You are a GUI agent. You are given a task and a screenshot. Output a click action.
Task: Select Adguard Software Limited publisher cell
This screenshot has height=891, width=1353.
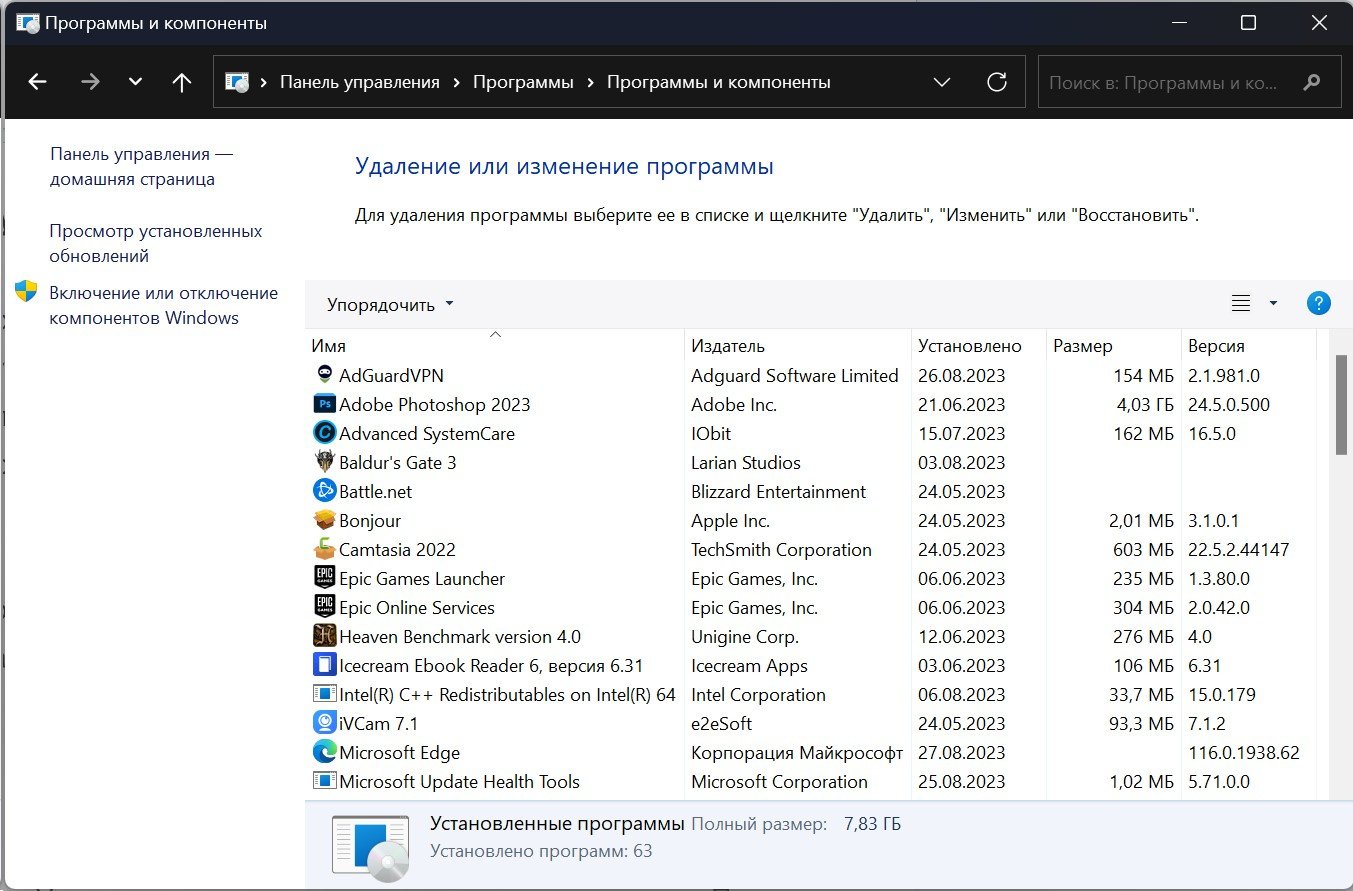795,376
